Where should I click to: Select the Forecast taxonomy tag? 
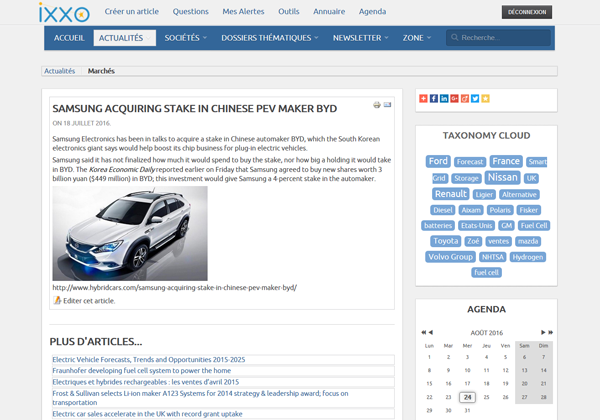[x=470, y=162]
